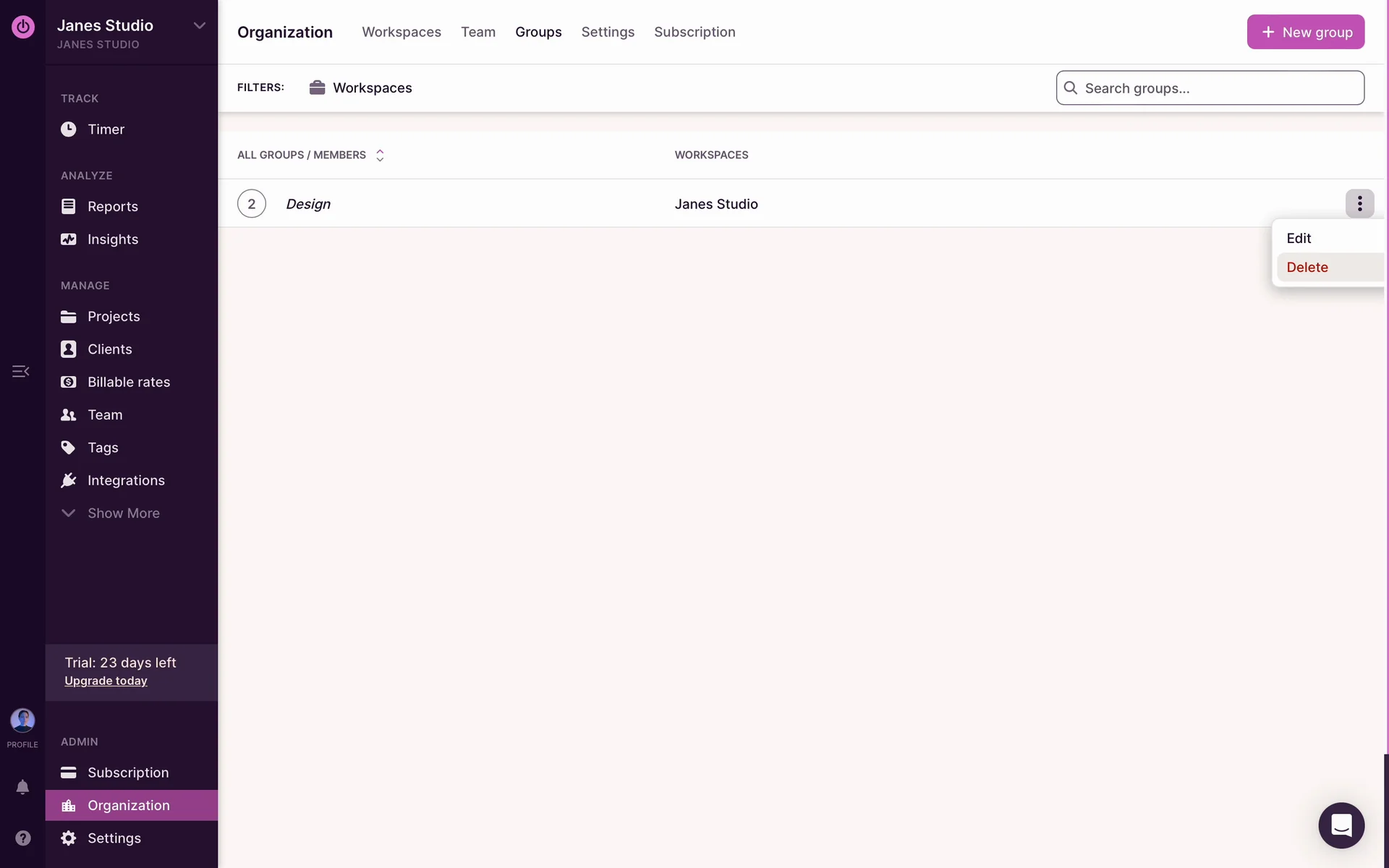Follow the Upgrade today link
This screenshot has width=1389, height=868.
pyautogui.click(x=106, y=681)
